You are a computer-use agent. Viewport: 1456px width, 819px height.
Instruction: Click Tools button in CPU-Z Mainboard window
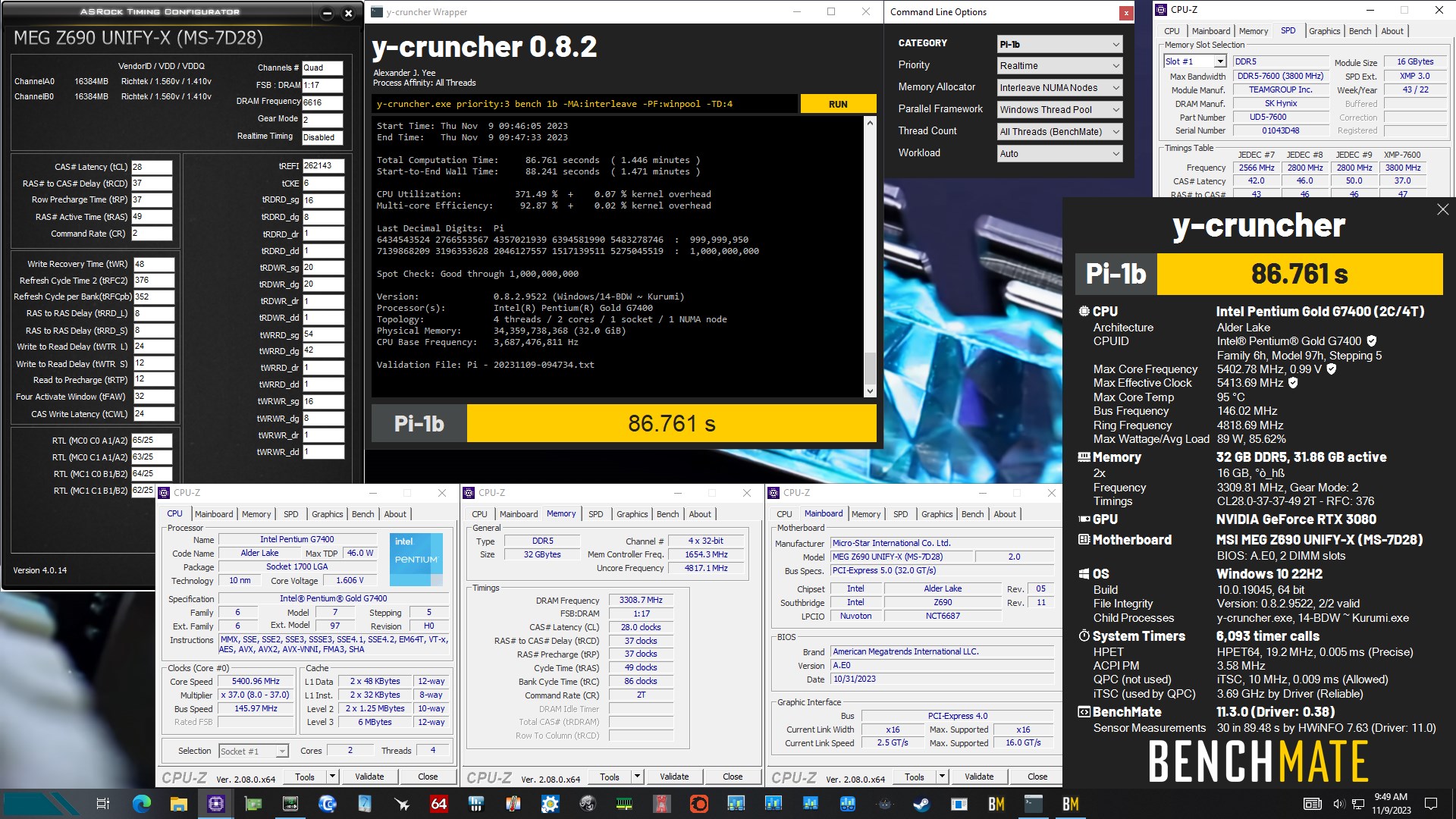pos(915,777)
